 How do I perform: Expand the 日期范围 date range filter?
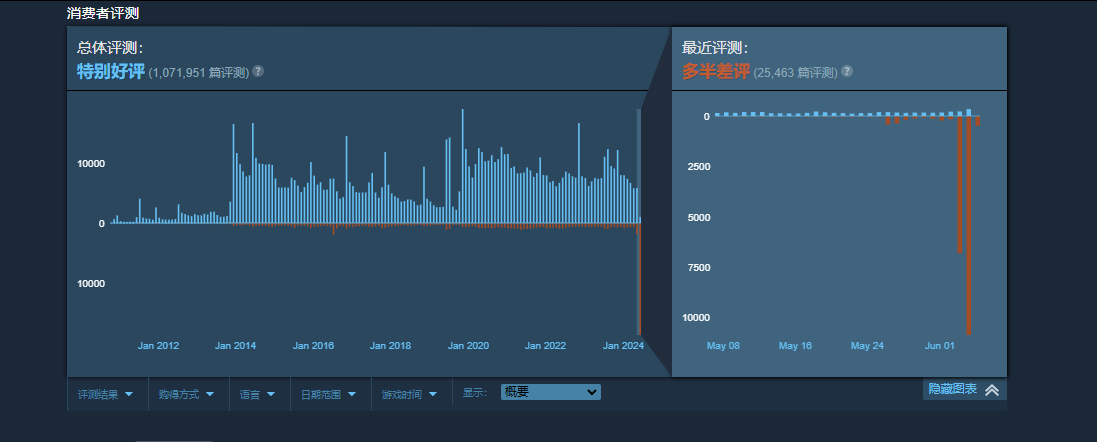(x=329, y=394)
